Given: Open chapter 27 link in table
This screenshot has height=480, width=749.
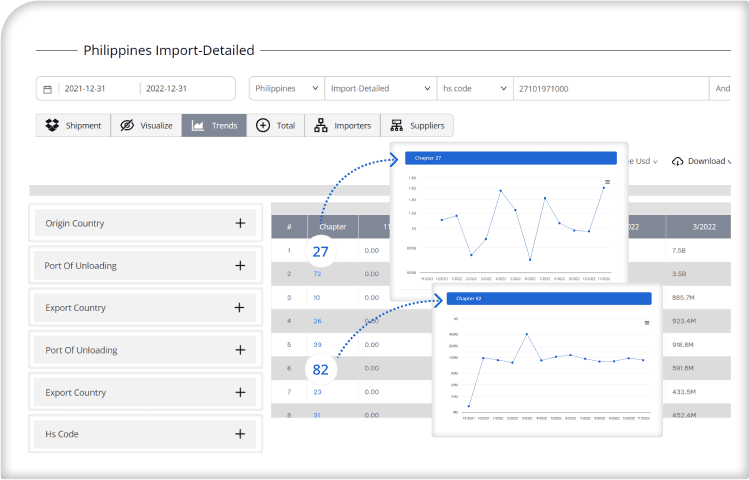Looking at the screenshot, I should click(321, 251).
